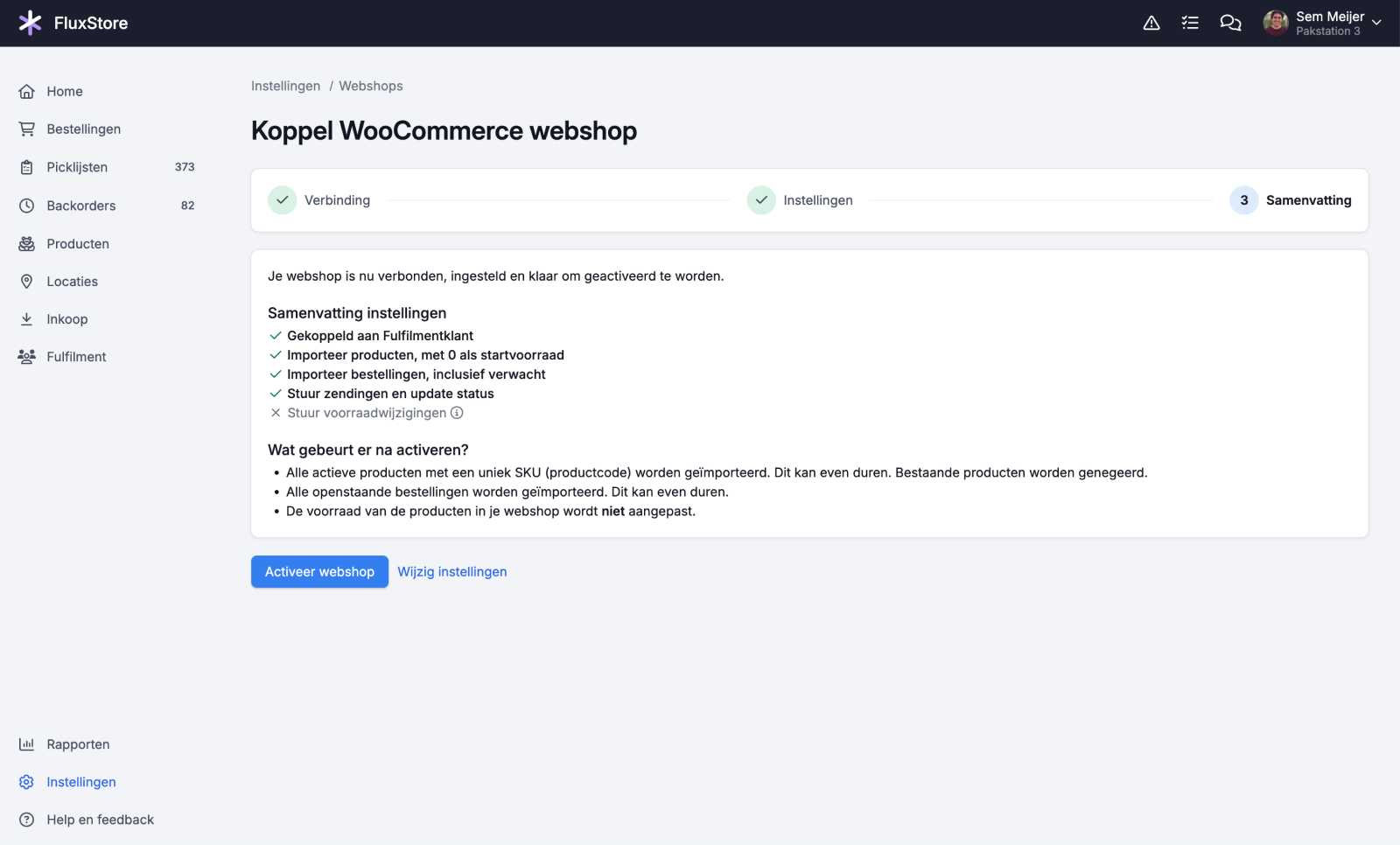This screenshot has width=1400, height=845.
Task: Open Help en feedback
Action: tap(100, 820)
